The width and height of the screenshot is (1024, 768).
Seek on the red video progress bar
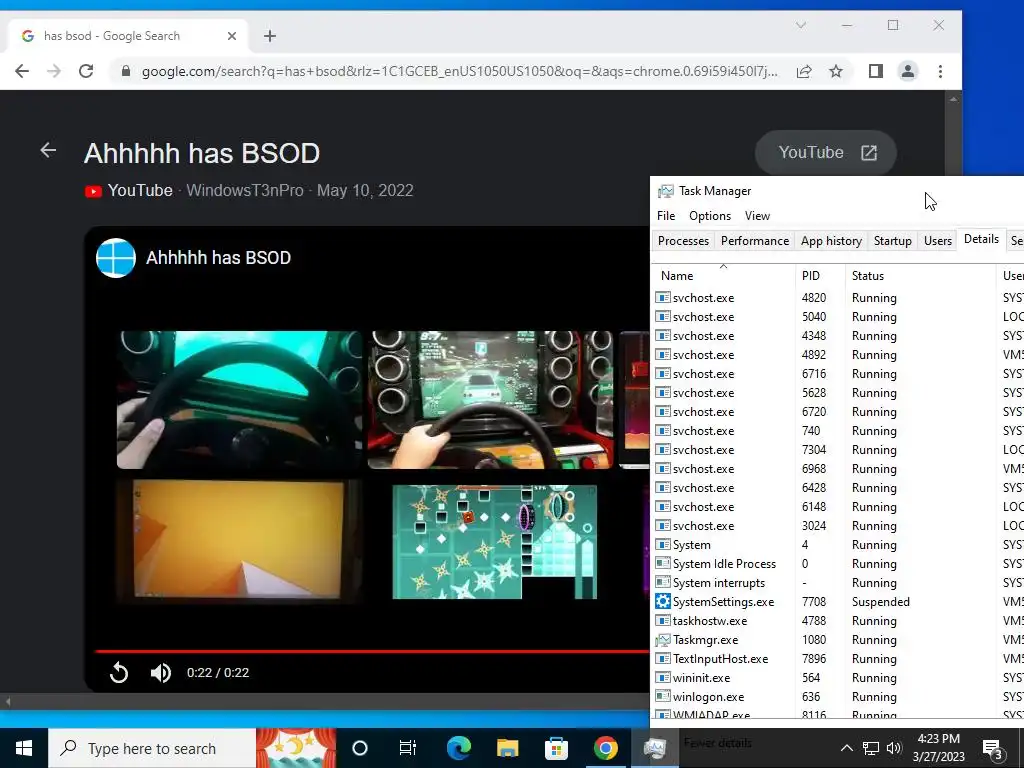372,651
